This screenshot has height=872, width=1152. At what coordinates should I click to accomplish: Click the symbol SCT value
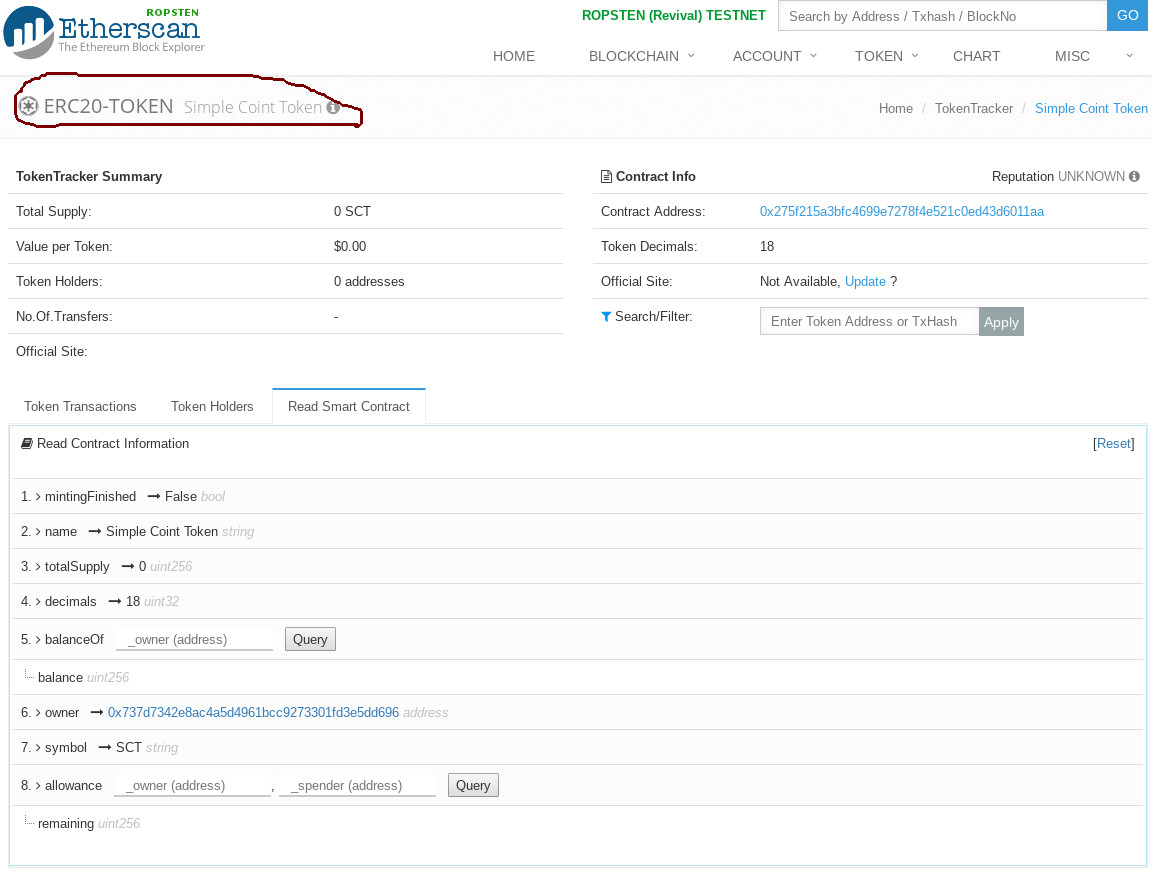(x=129, y=748)
